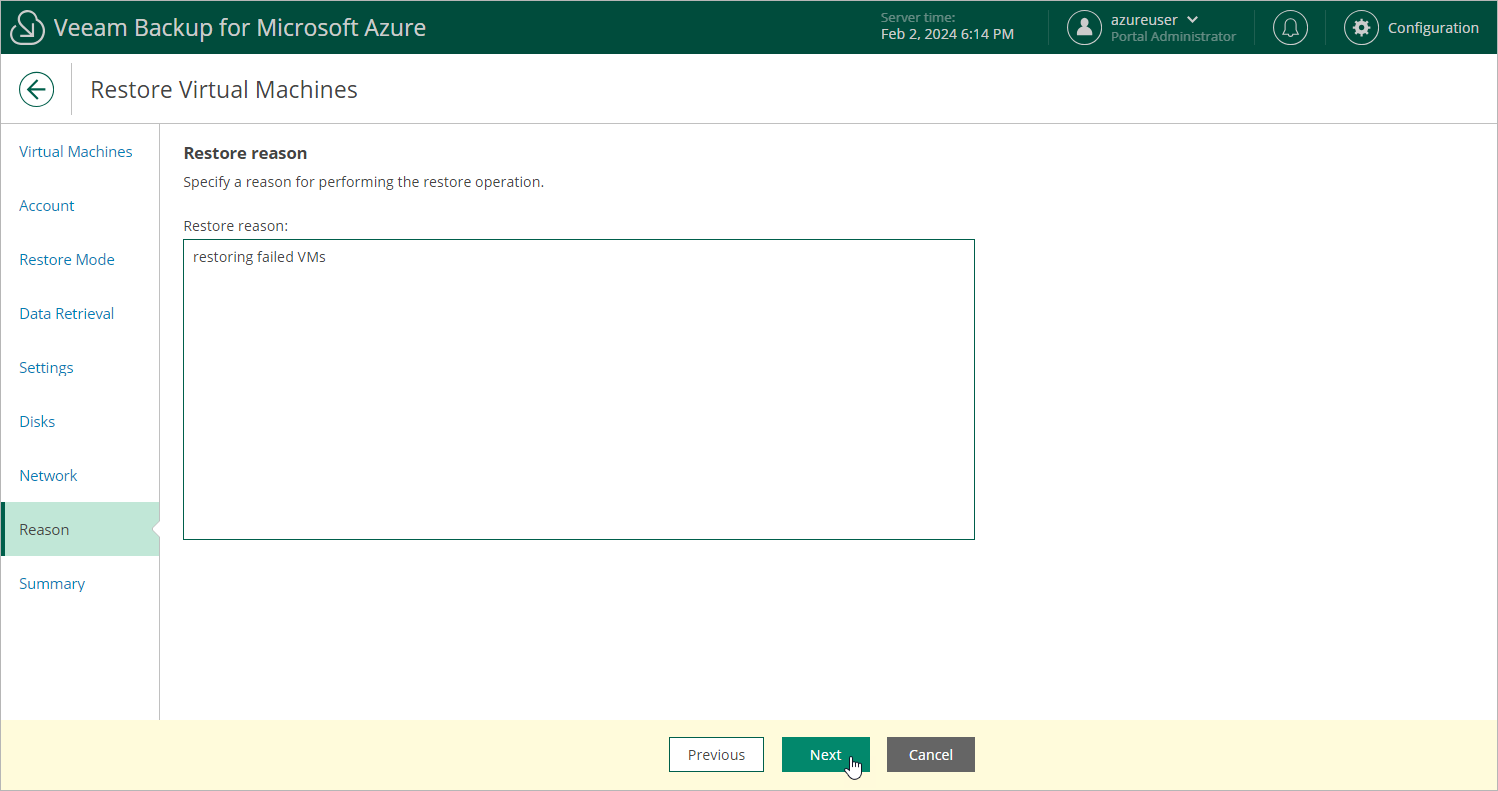Viewport: 1498px width, 791px height.
Task: Click the "Restore reason:" field label
Action: point(236,226)
